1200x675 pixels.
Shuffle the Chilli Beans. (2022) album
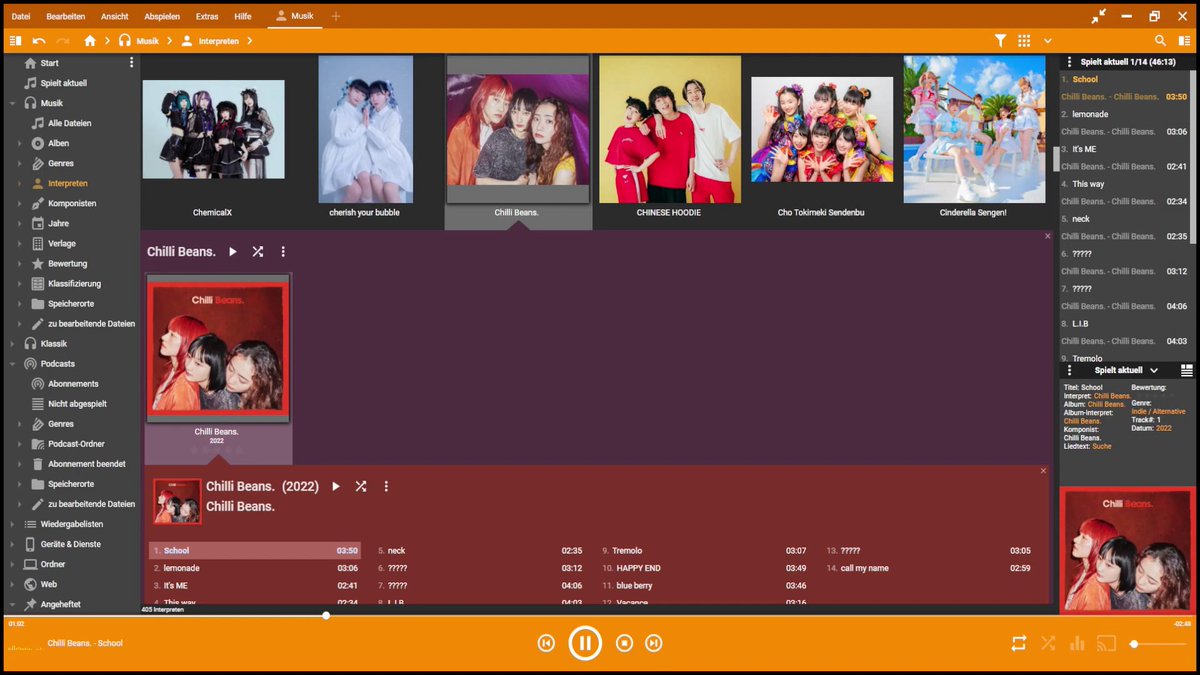pyautogui.click(x=361, y=486)
